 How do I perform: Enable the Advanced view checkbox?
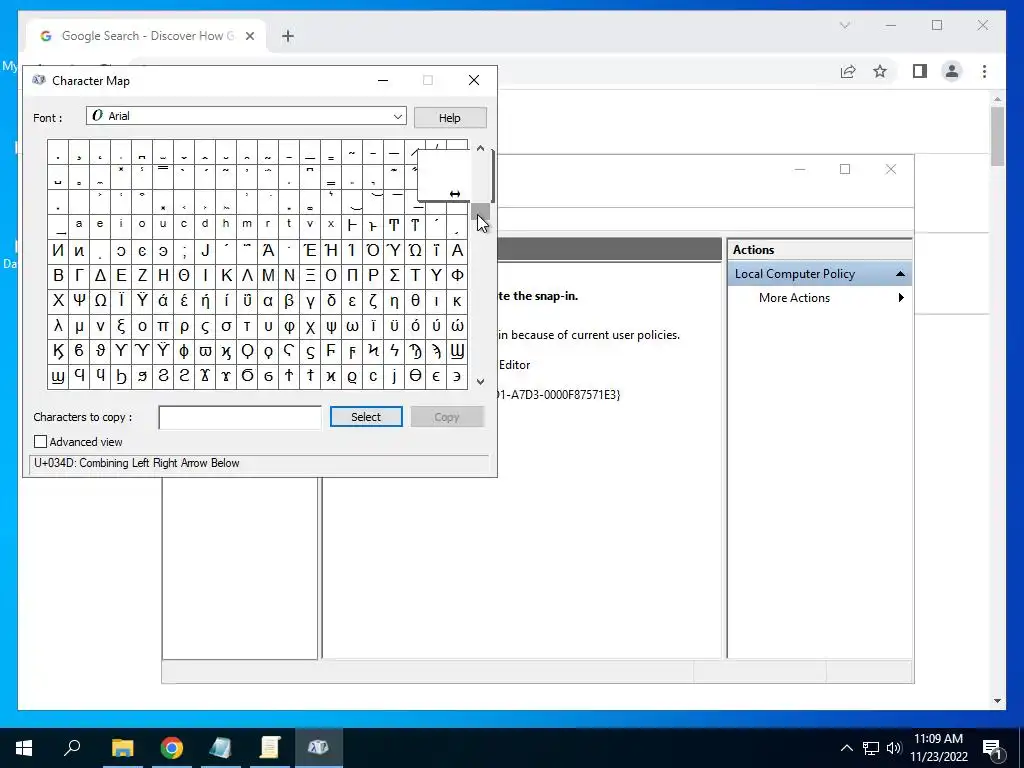pyautogui.click(x=40, y=442)
